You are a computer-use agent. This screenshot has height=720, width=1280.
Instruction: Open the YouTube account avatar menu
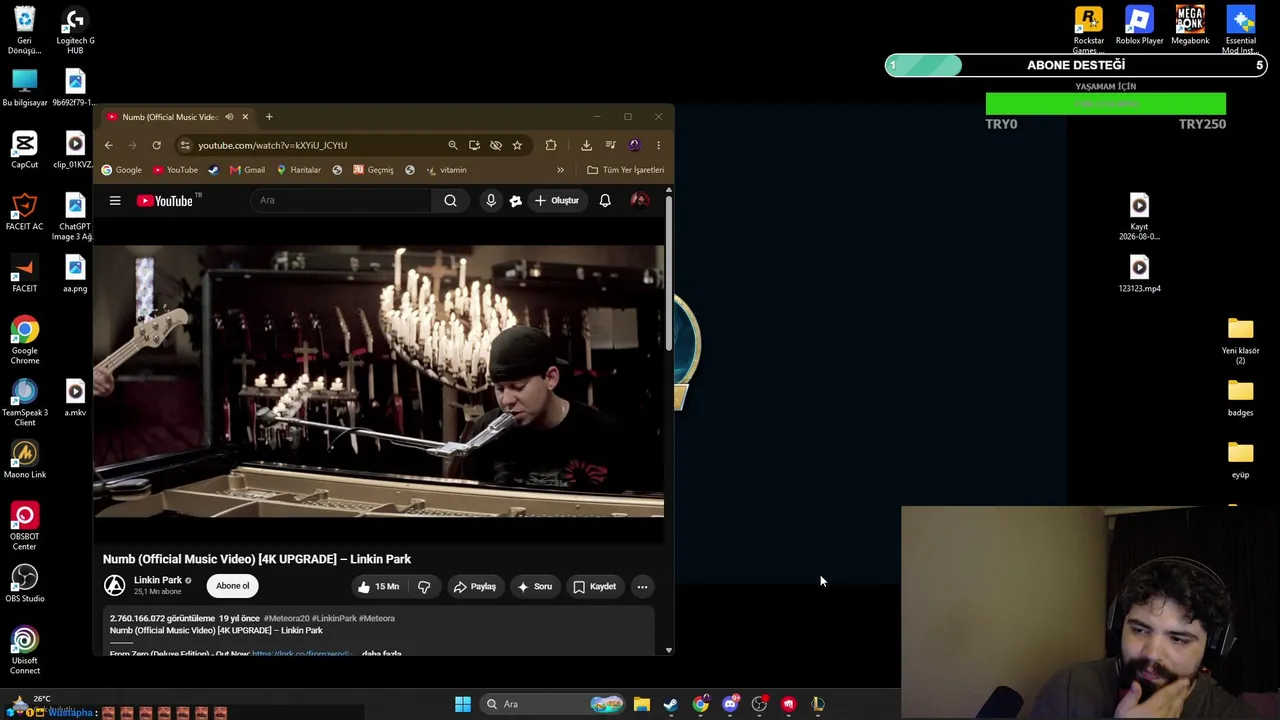[639, 200]
